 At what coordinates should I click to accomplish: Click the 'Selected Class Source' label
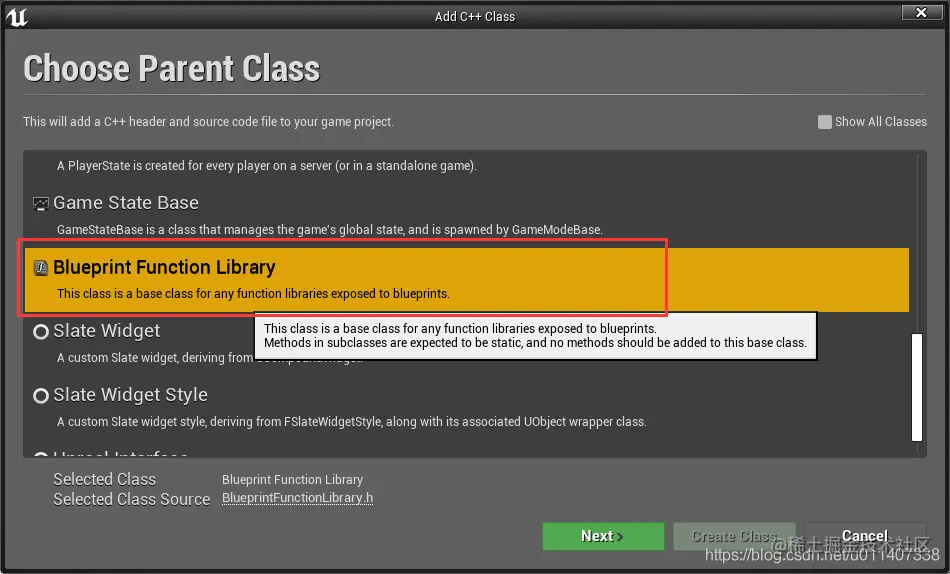[131, 499]
